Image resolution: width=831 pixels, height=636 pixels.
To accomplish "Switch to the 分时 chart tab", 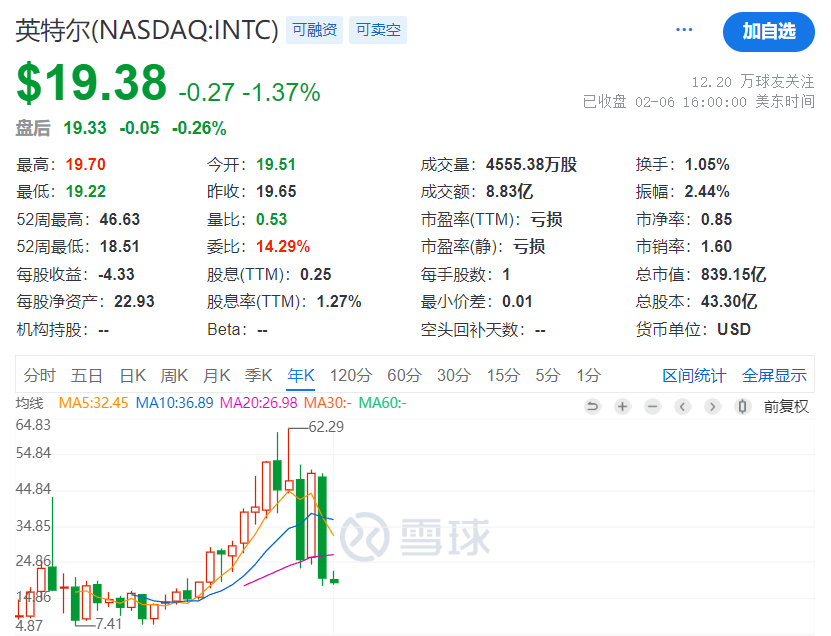I will [40, 376].
